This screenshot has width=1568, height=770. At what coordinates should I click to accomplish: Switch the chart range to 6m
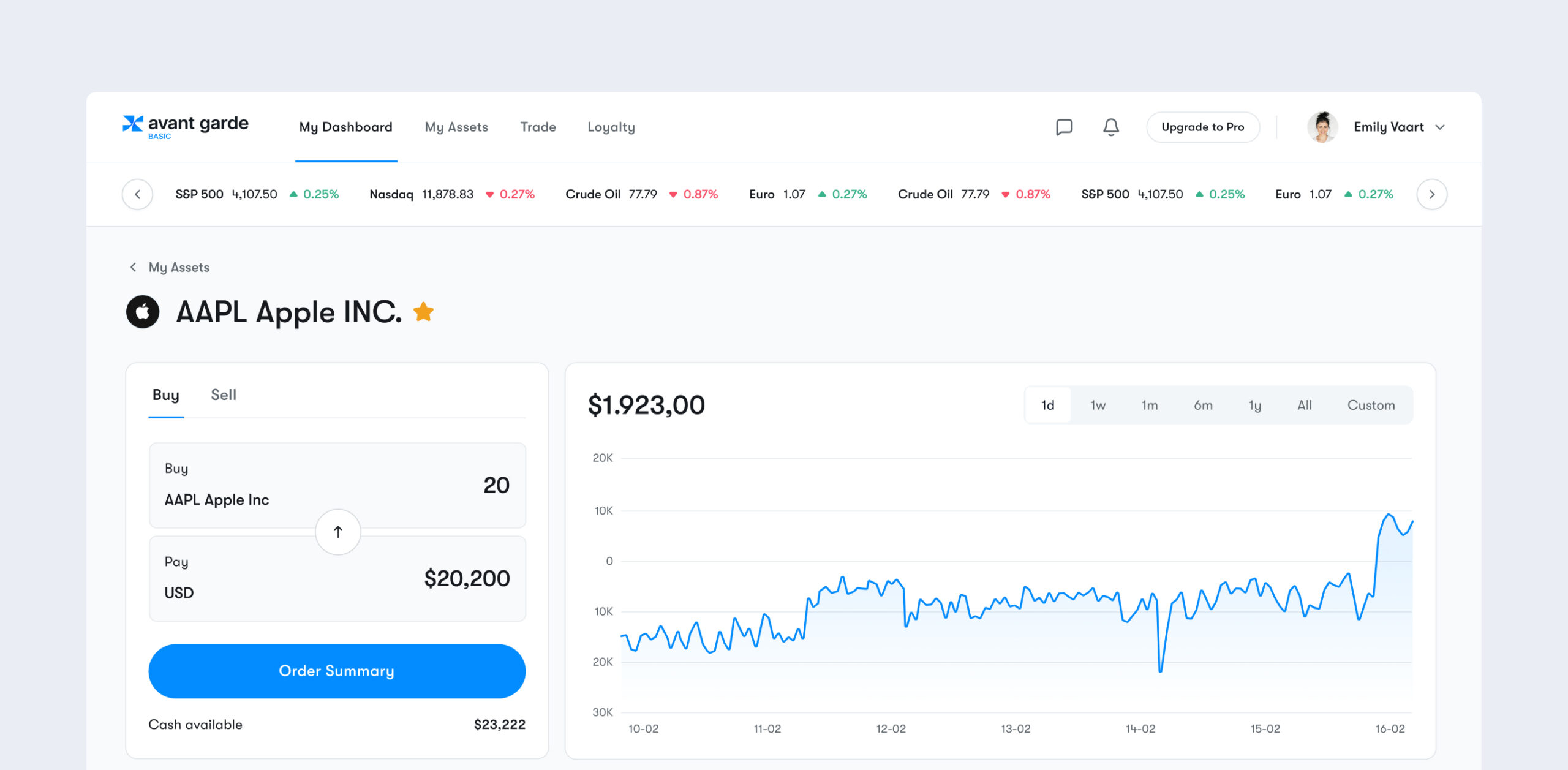tap(1203, 405)
